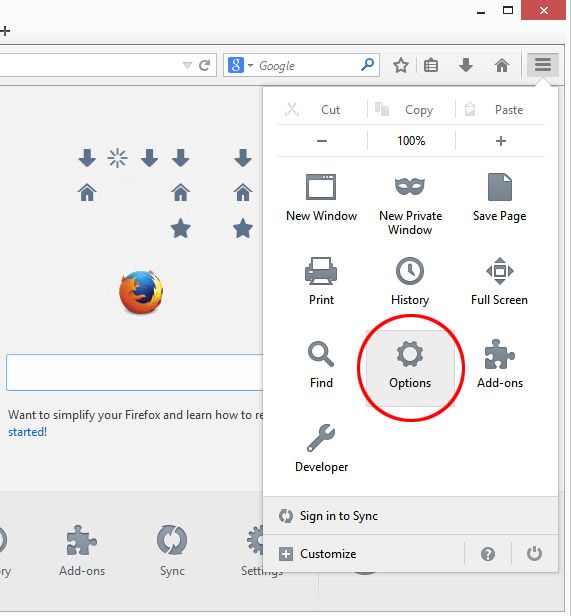Click the bookmark star icon in toolbar
Screen dimensions: 571x616
pyautogui.click(x=401, y=65)
